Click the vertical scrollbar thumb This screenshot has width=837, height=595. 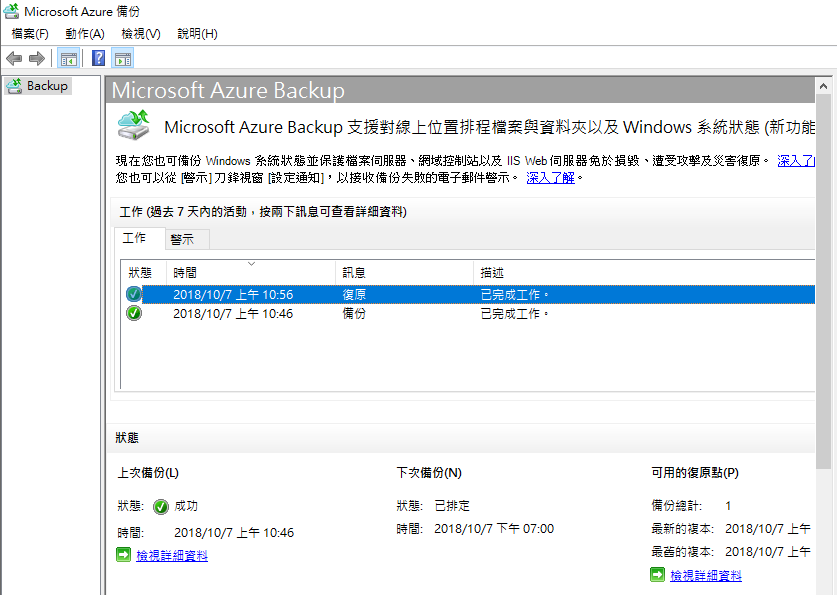(823, 282)
